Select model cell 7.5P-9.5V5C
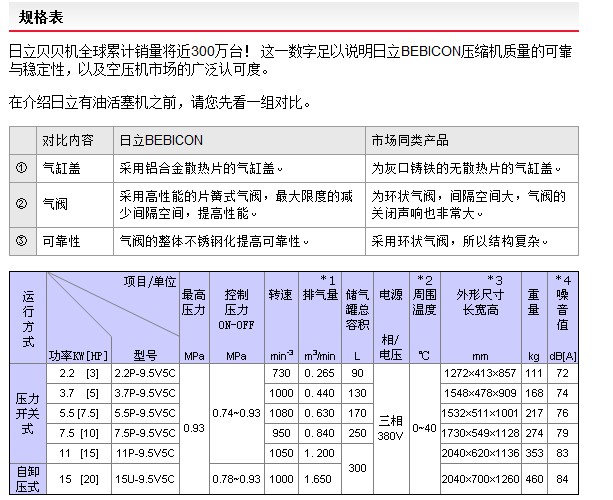Image resolution: width=613 pixels, height=500 pixels. point(145,433)
